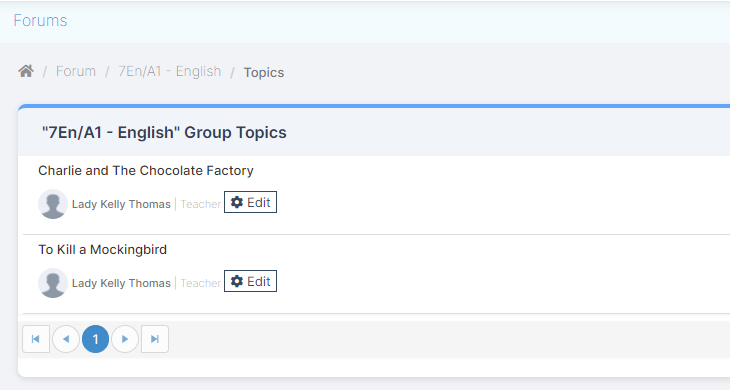Click Lady Kelly Thomas name under Charlie topic
This screenshot has width=730, height=390.
(x=121, y=204)
